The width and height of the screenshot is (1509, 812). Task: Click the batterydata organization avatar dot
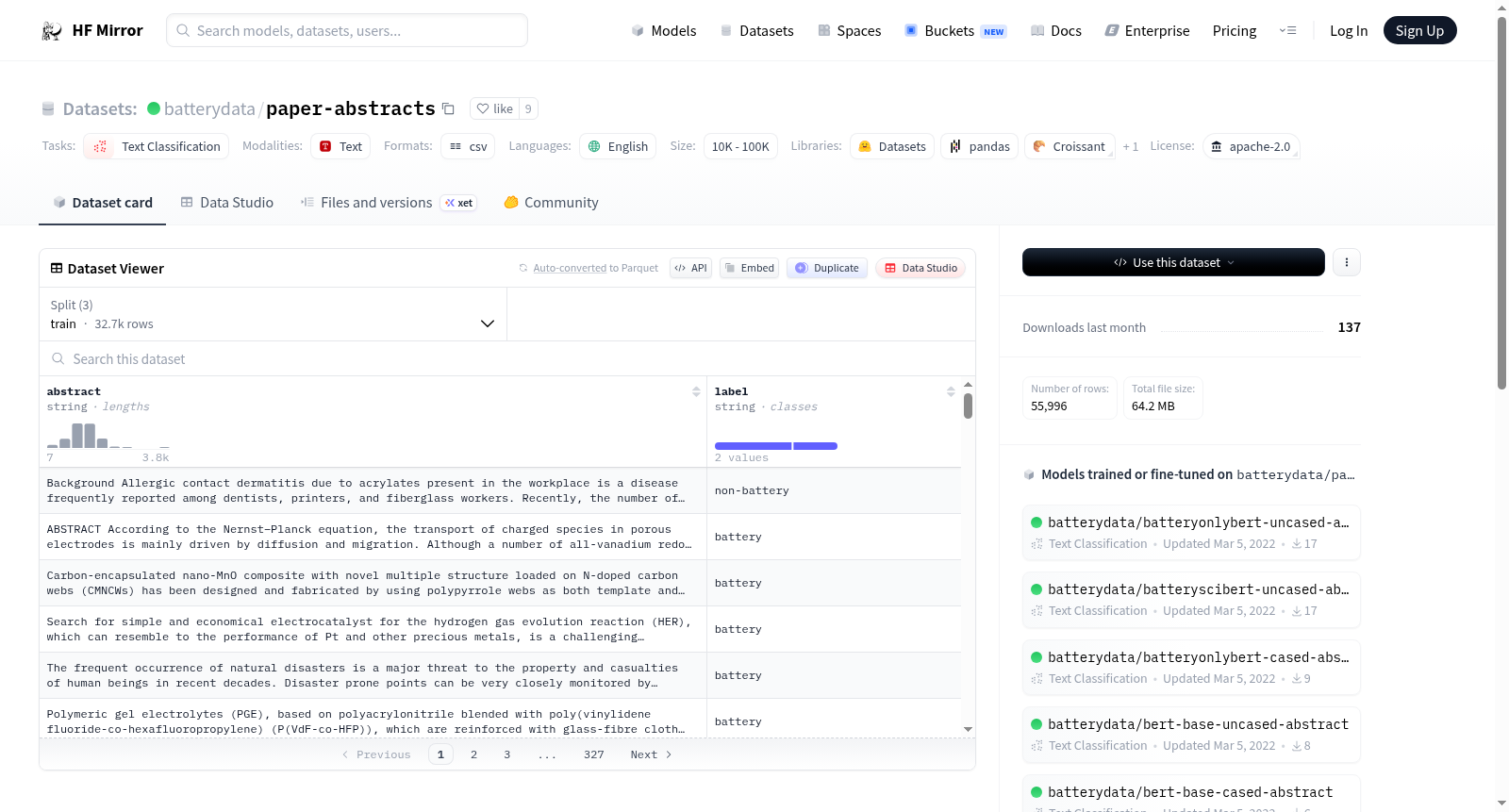tap(154, 108)
